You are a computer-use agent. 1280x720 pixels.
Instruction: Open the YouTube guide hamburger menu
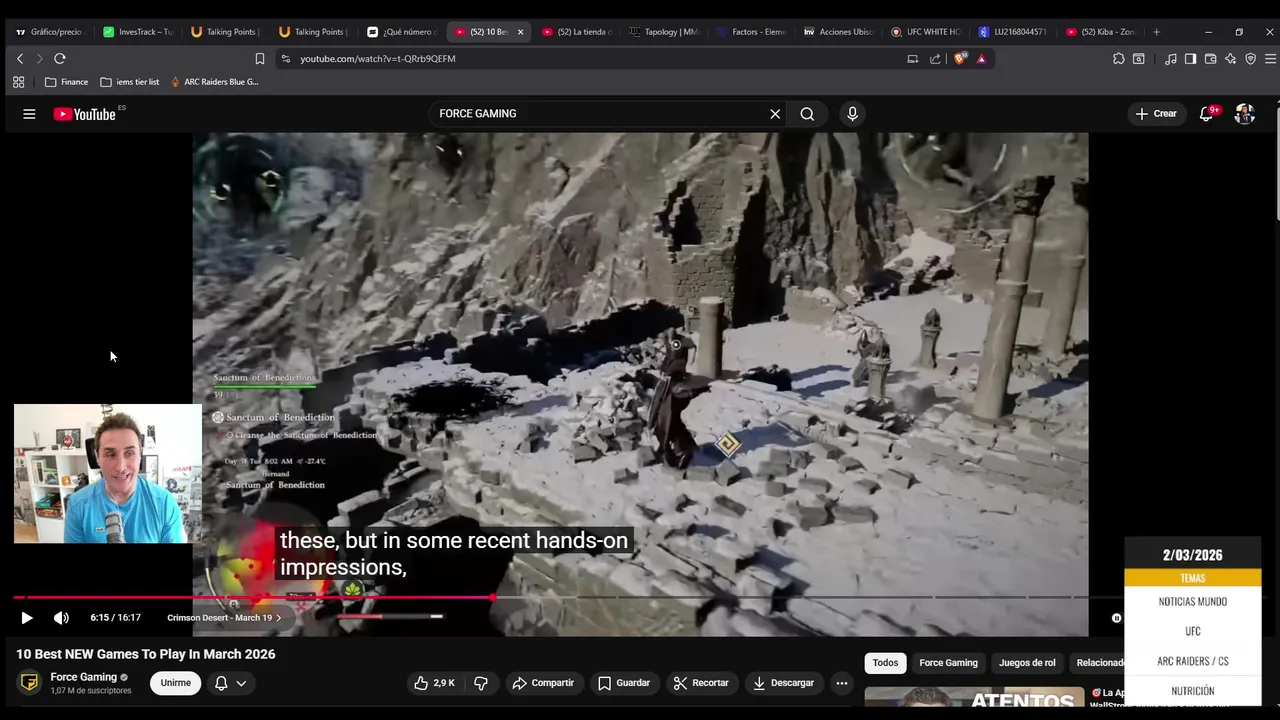[29, 114]
